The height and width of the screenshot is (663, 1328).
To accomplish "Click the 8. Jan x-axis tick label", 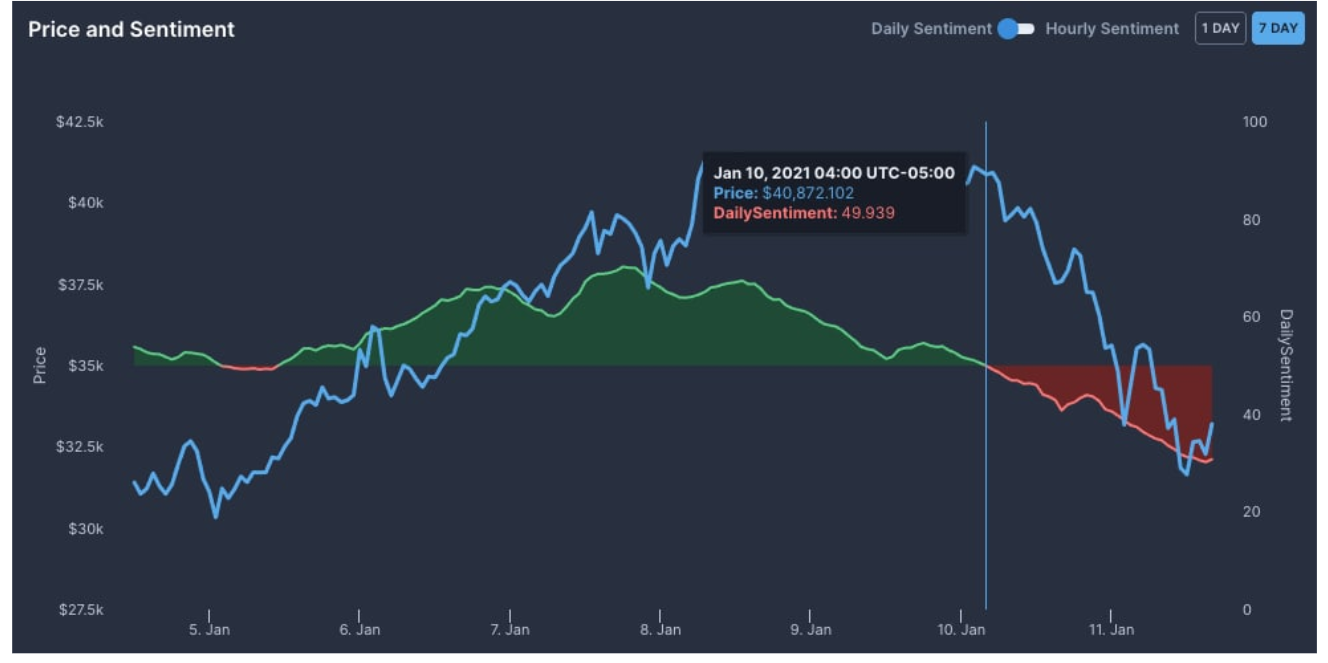I will (x=660, y=630).
